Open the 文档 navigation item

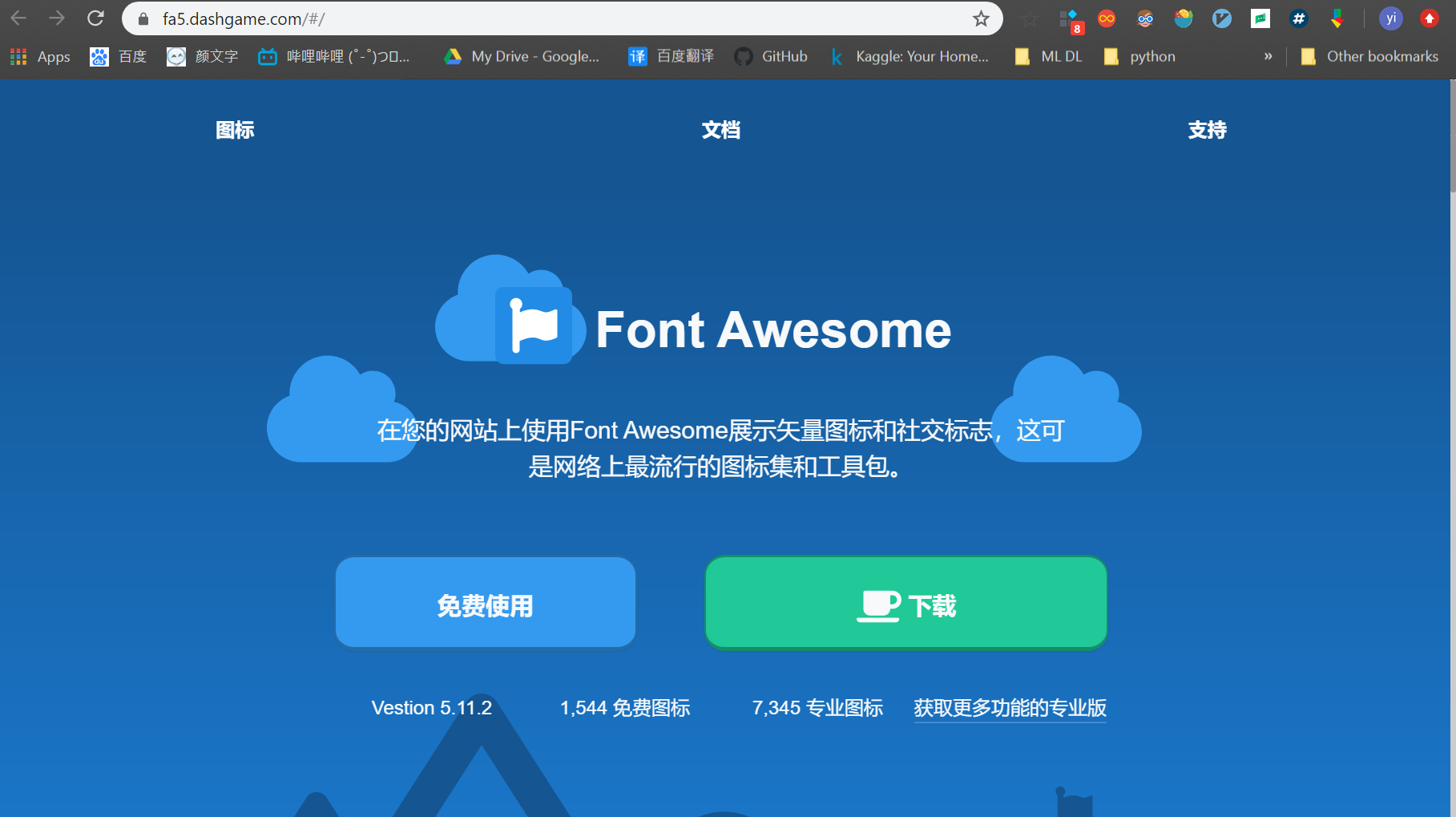tap(721, 130)
